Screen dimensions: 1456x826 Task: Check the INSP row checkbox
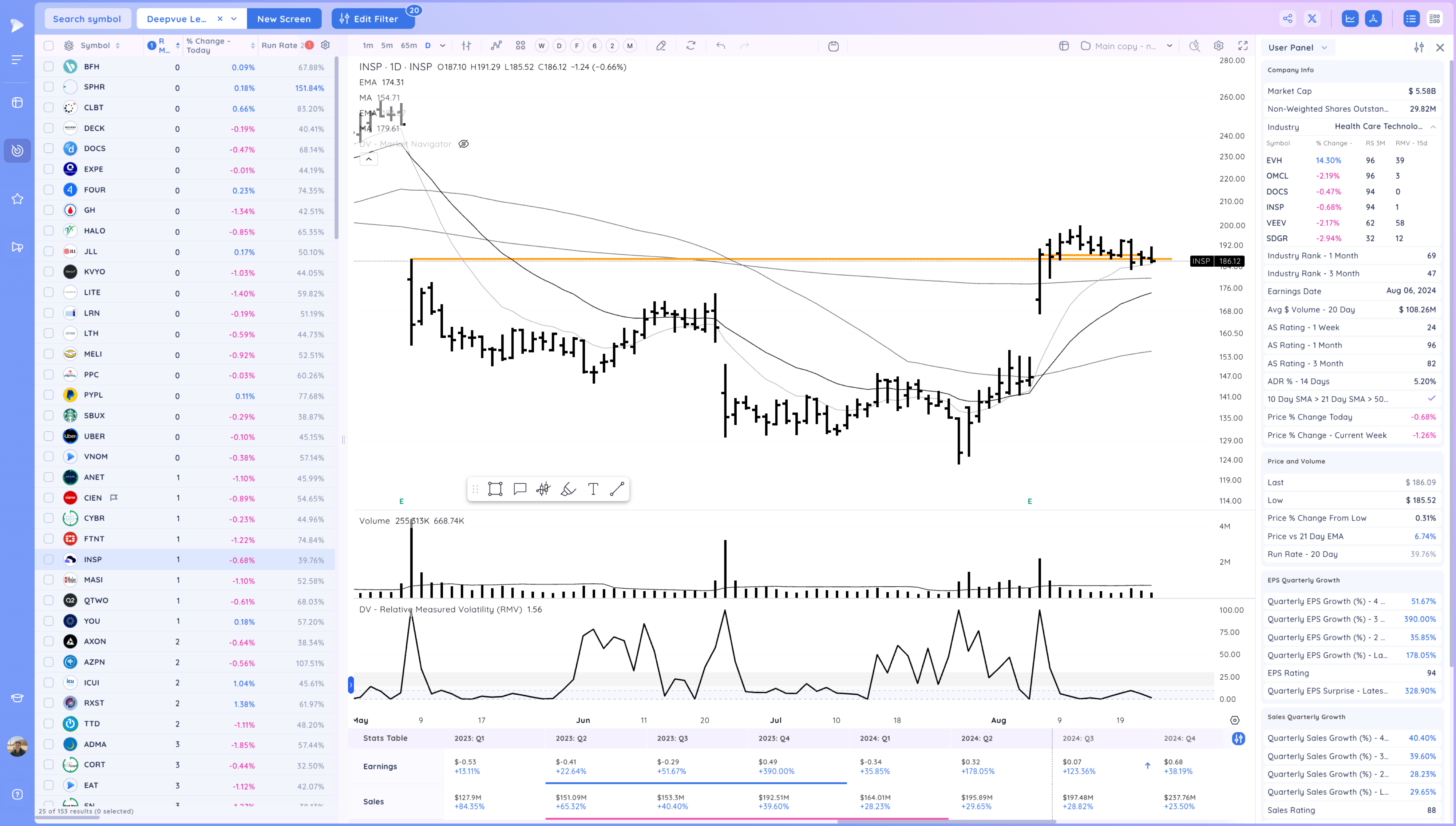(49, 559)
